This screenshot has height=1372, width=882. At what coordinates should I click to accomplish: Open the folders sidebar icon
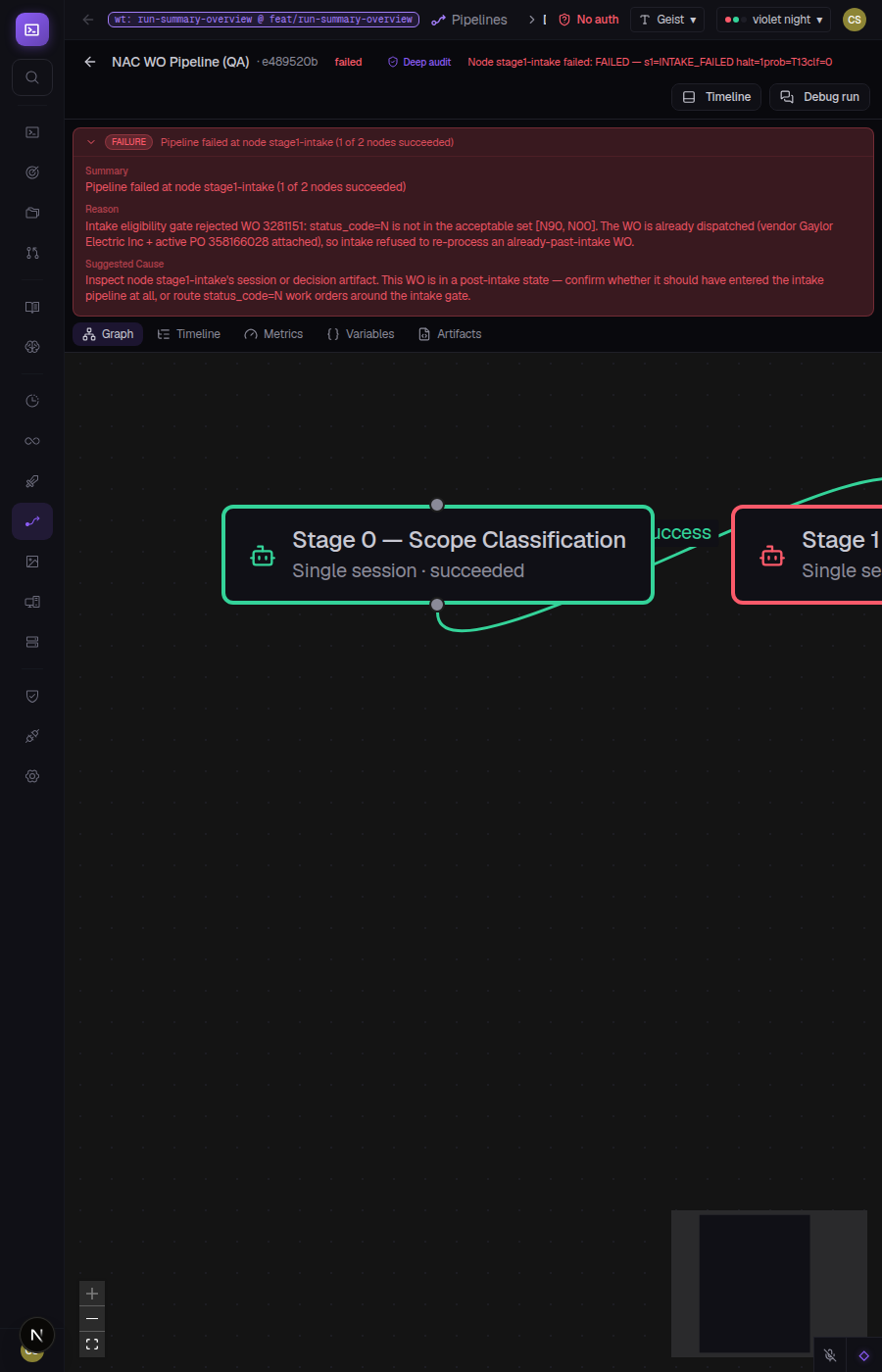(32, 213)
